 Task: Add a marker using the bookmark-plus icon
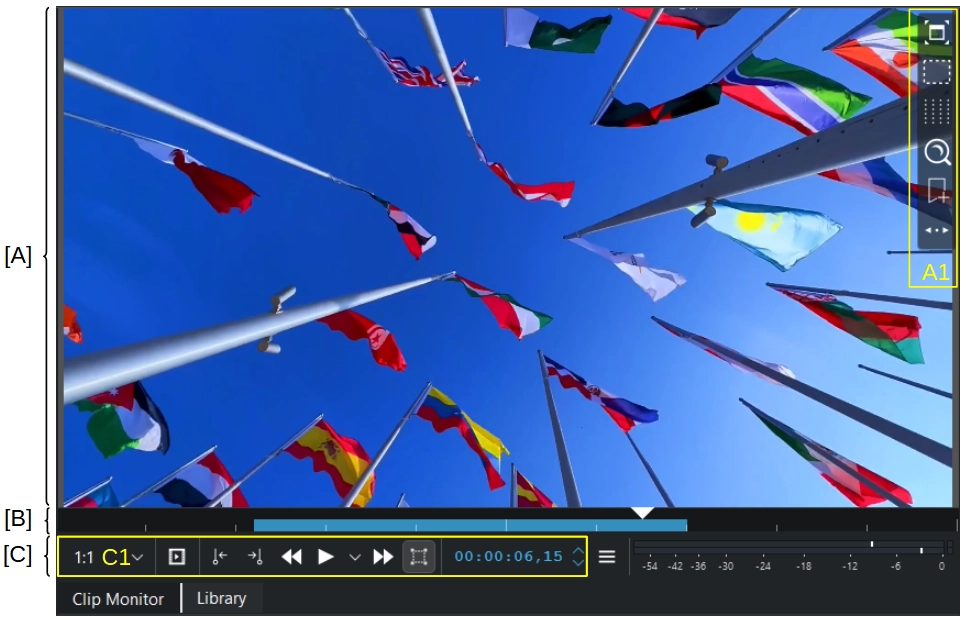(937, 191)
